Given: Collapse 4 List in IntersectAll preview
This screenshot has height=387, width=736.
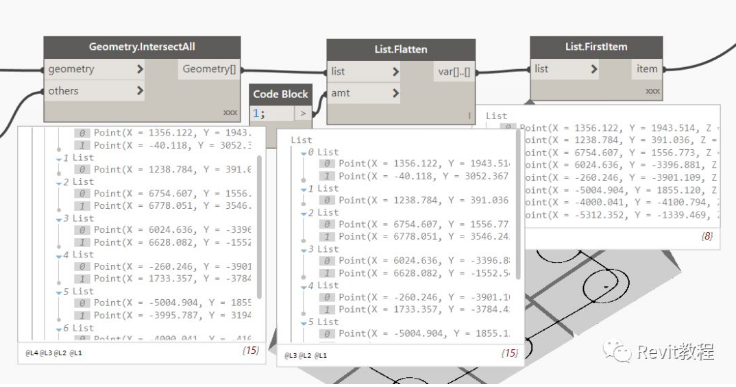Looking at the screenshot, I should click(x=59, y=255).
